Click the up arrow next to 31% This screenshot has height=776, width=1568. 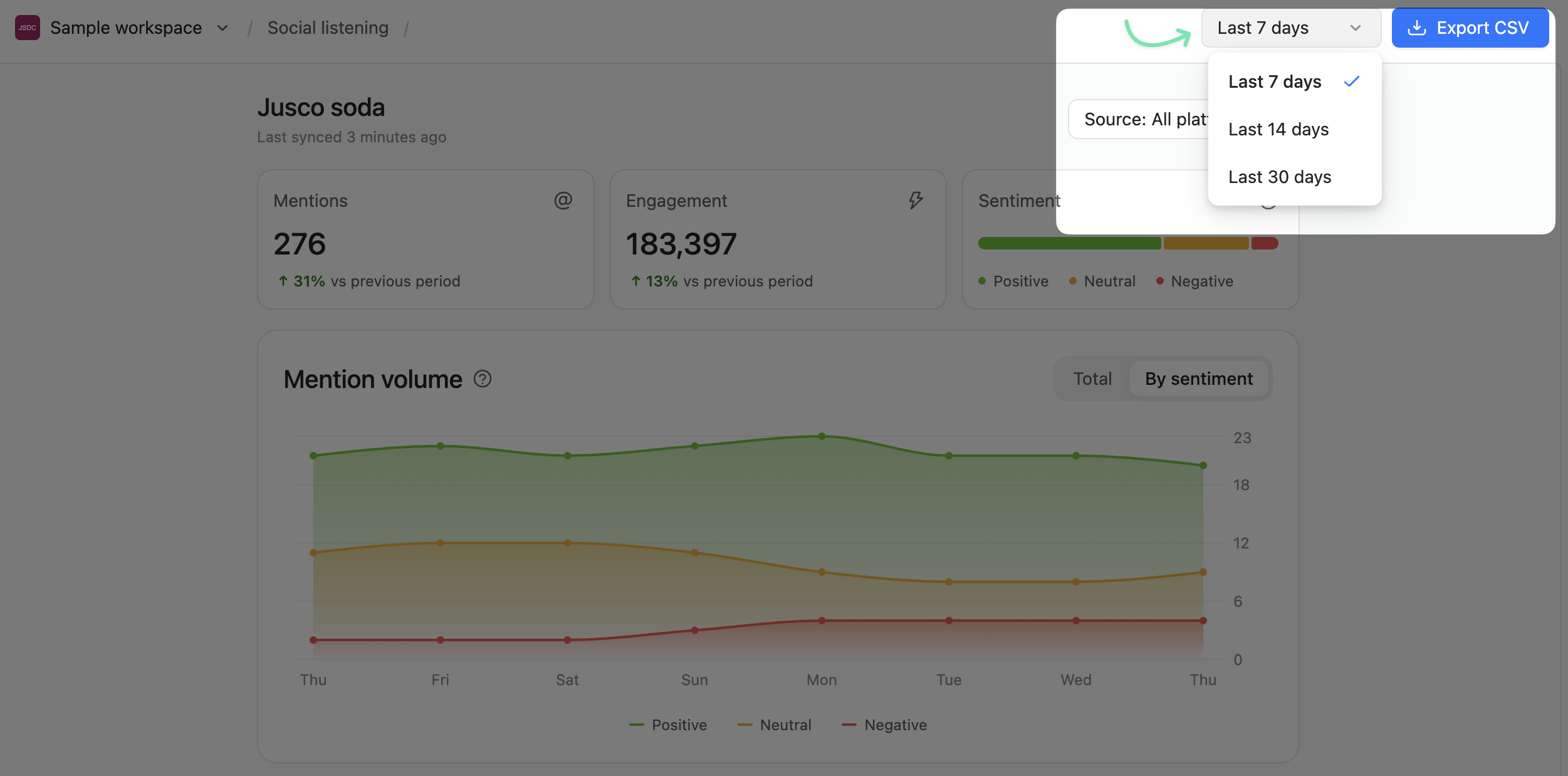283,281
